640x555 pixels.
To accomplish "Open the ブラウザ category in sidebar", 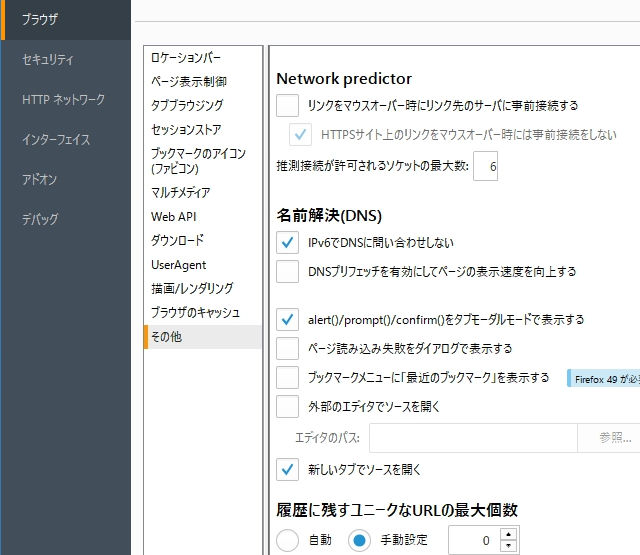I will tap(66, 19).
